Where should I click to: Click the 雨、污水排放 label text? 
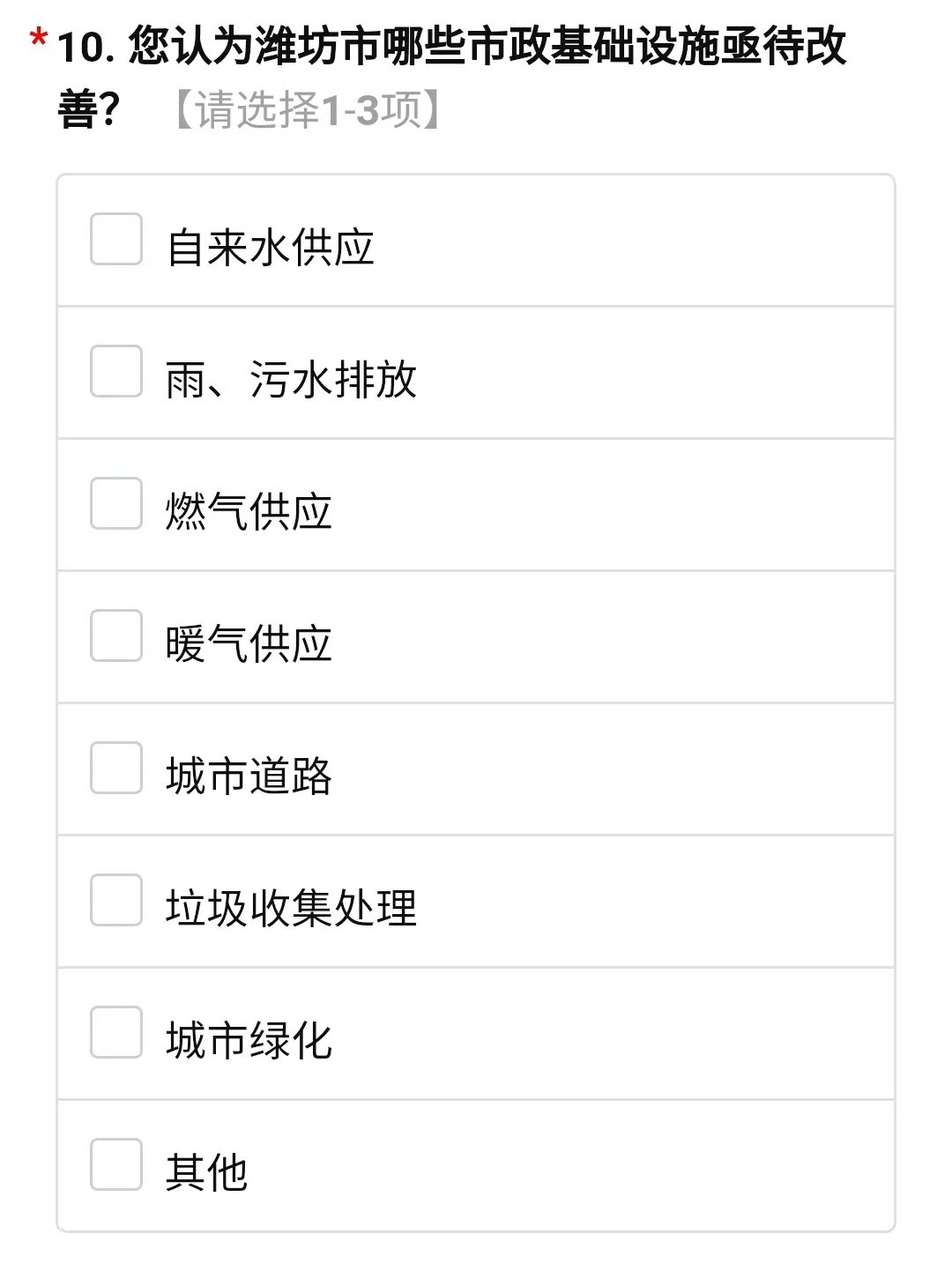pyautogui.click(x=291, y=380)
